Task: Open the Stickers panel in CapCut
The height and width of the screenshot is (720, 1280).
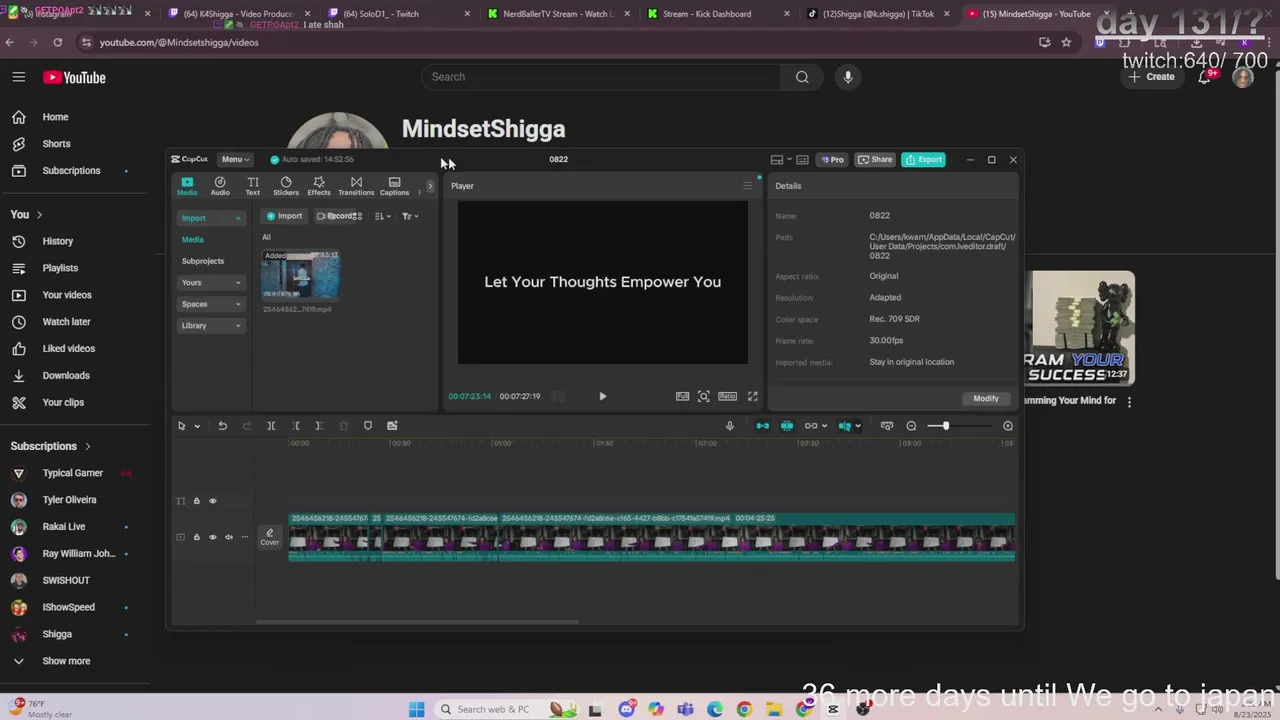Action: (286, 186)
